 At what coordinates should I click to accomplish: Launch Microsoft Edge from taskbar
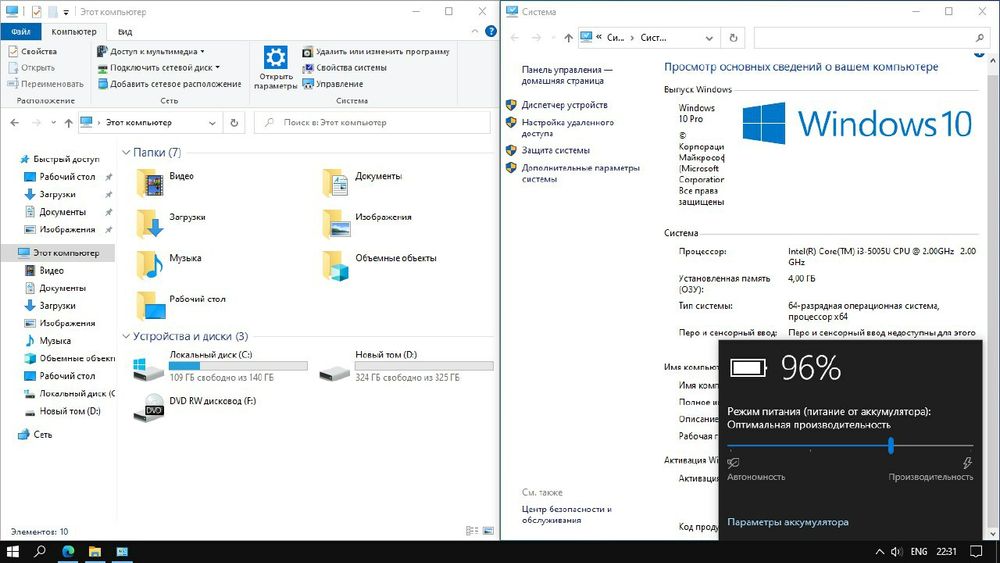pyautogui.click(x=68, y=552)
